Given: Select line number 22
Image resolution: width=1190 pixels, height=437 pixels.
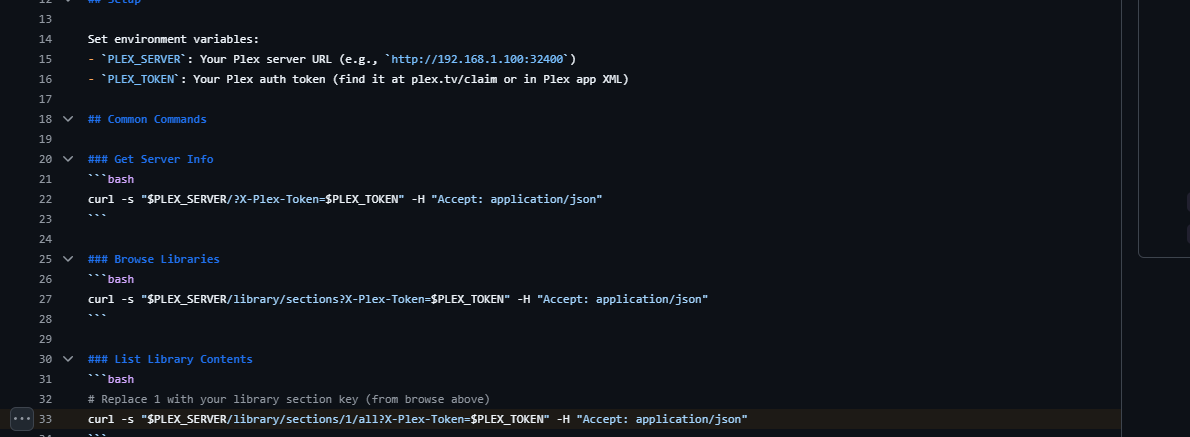Looking at the screenshot, I should pos(45,199).
